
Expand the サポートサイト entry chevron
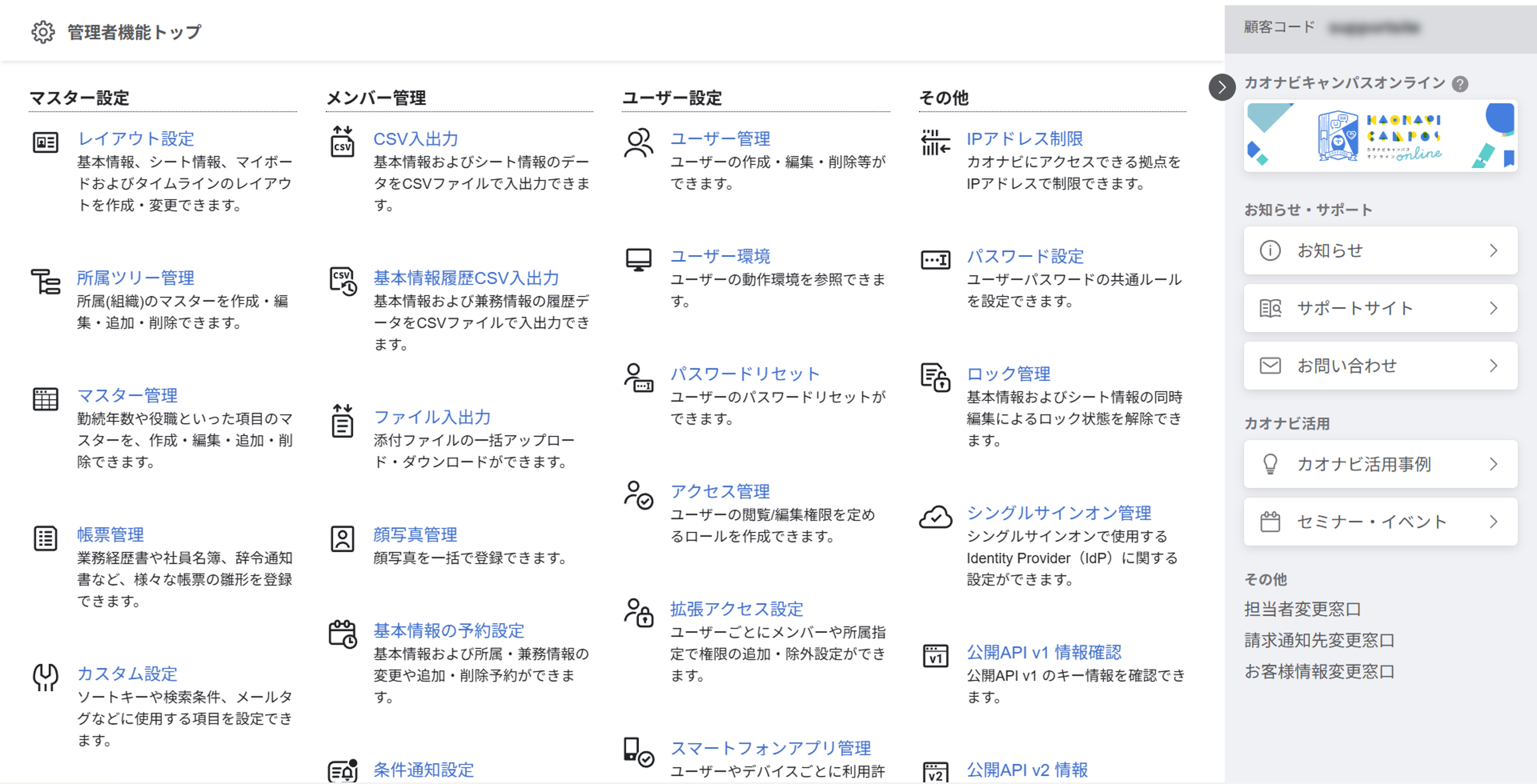tap(1494, 308)
